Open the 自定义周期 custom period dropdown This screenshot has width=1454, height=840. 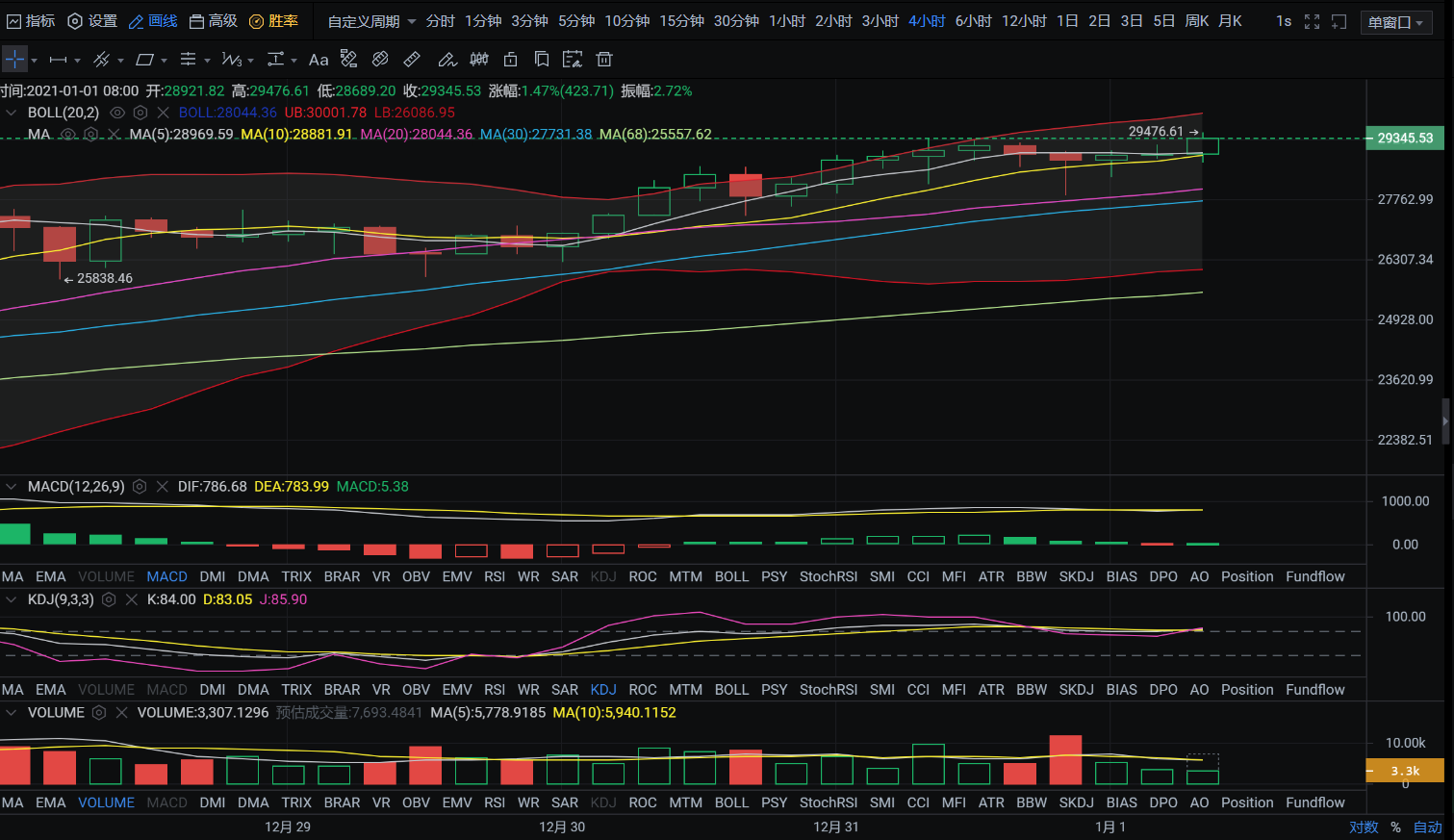[x=371, y=21]
